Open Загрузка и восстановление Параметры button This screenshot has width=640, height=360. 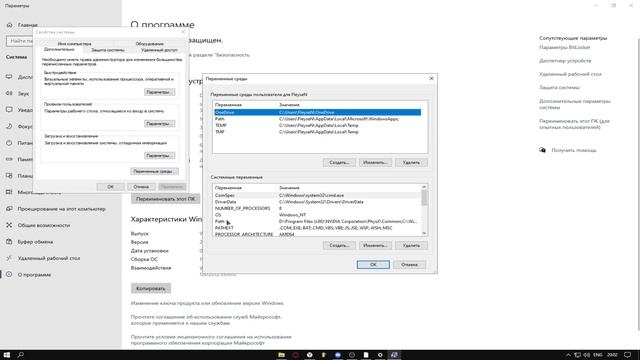[x=160, y=156]
